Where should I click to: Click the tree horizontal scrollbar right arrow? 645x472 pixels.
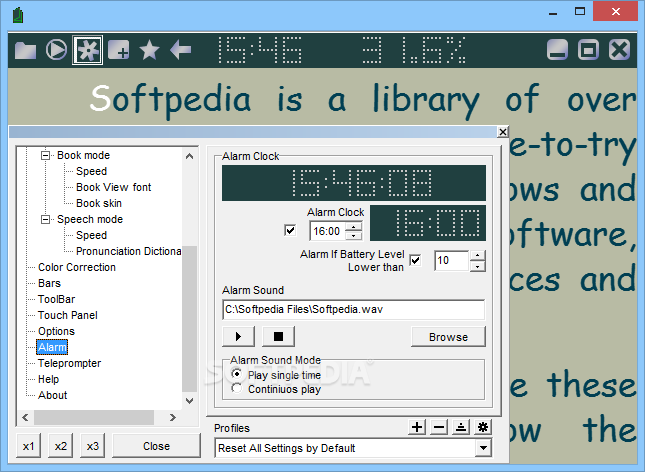[x=173, y=417]
